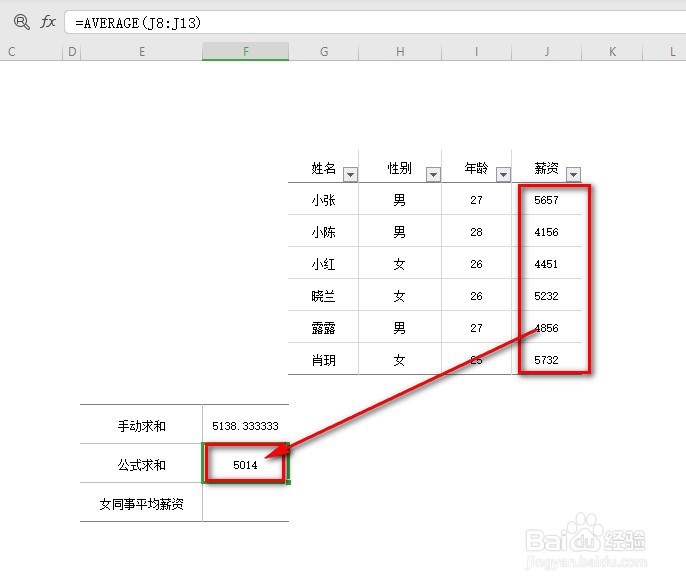
Task: Select 小红's gender cell 女
Action: tap(400, 264)
